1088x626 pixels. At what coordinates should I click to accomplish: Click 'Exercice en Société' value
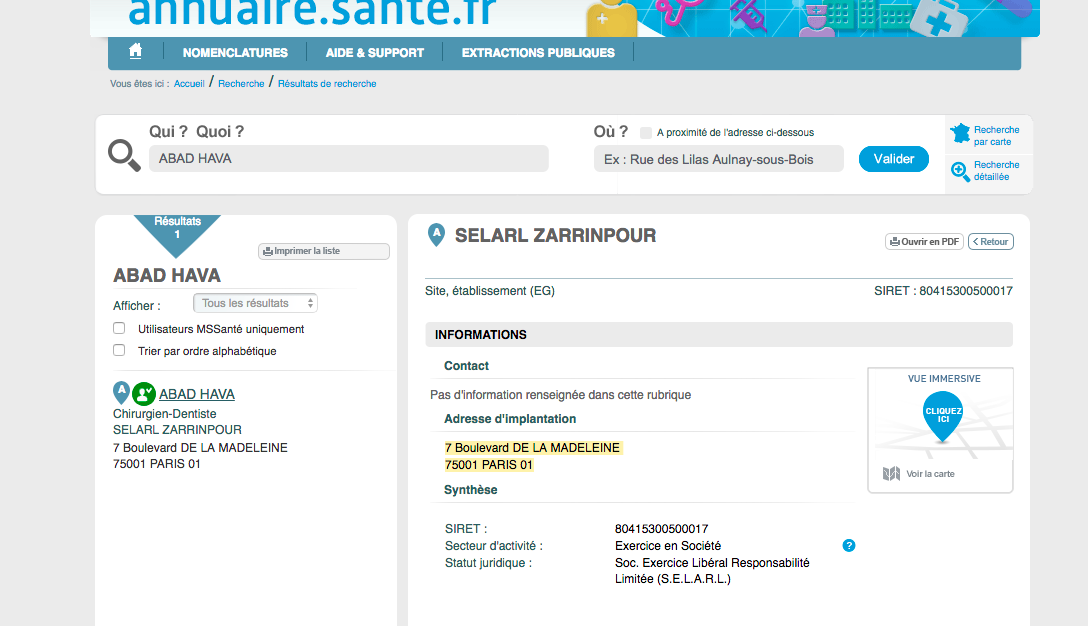tap(668, 545)
